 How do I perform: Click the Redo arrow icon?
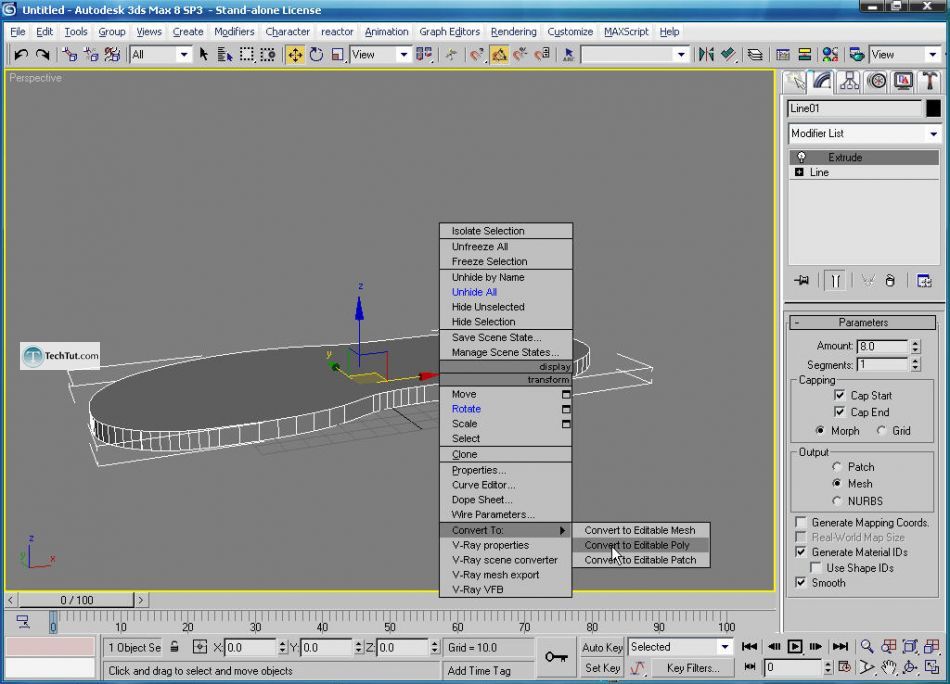42,55
